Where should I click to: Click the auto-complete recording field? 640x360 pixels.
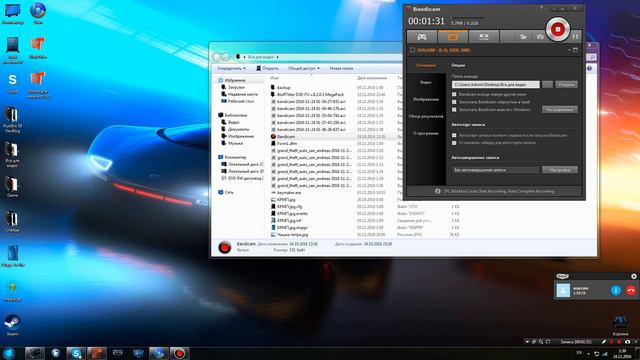tap(496, 170)
